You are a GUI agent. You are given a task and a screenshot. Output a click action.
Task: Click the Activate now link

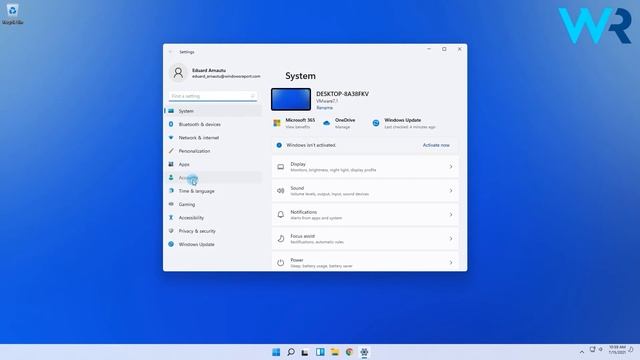point(436,145)
